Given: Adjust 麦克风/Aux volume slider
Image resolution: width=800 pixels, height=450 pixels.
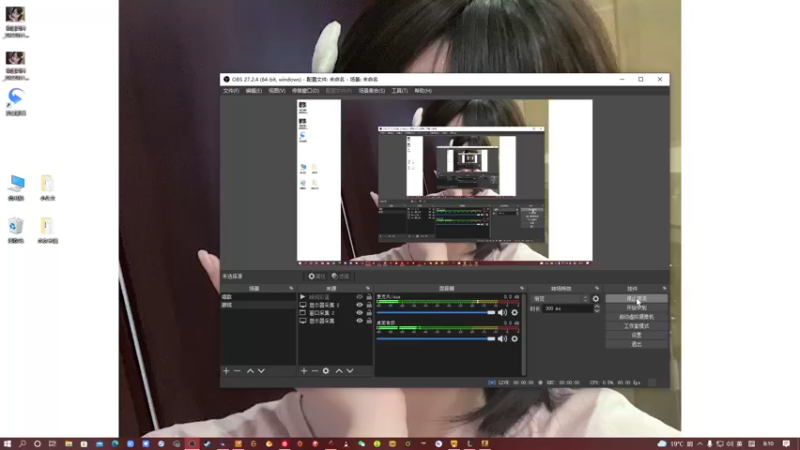Looking at the screenshot, I should (436, 312).
